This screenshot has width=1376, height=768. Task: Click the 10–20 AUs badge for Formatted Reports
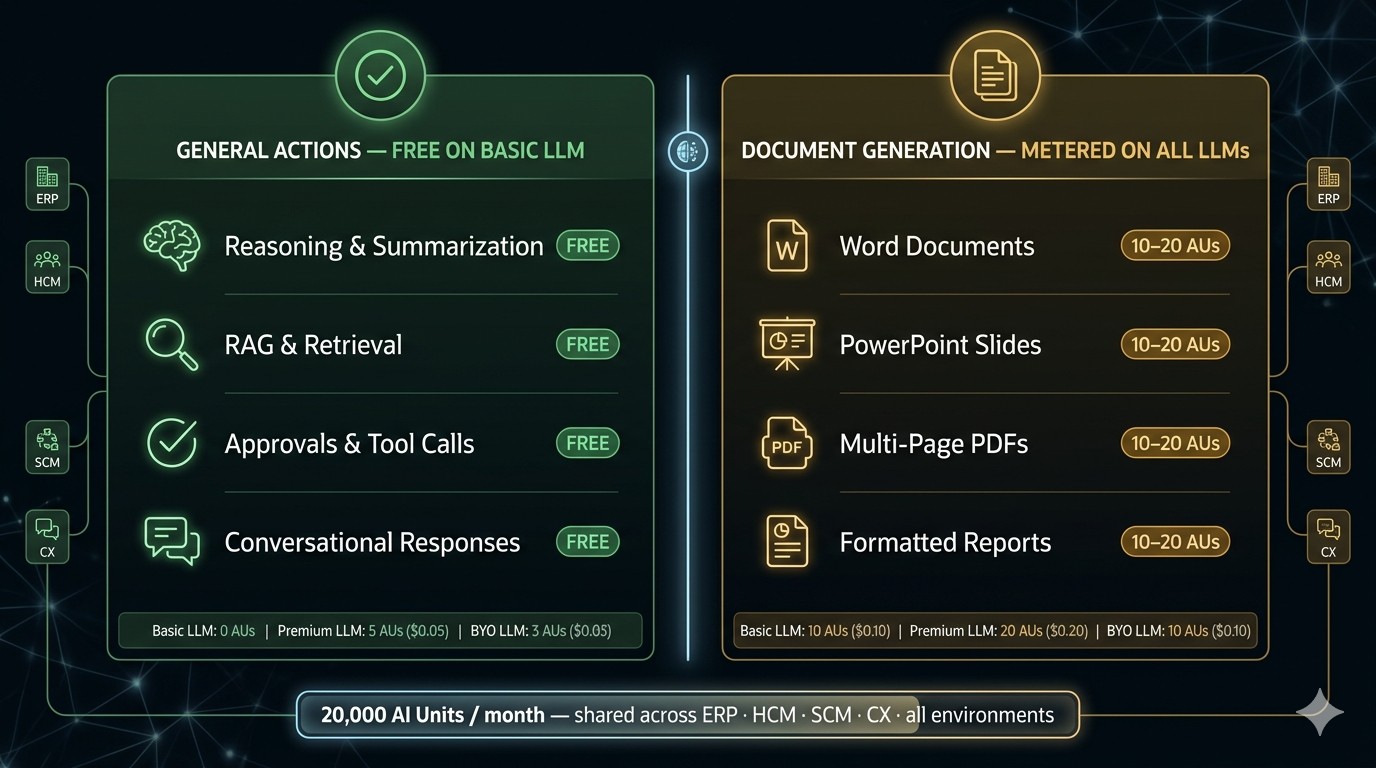click(x=1175, y=541)
